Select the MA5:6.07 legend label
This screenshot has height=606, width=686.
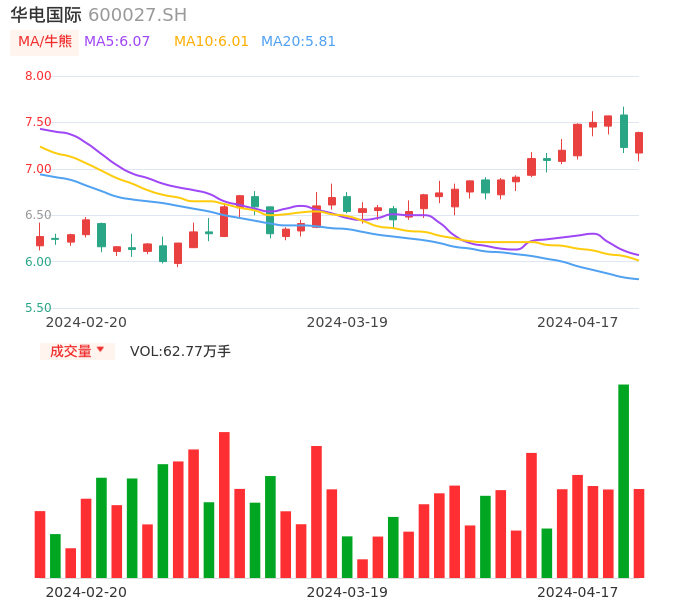117,42
